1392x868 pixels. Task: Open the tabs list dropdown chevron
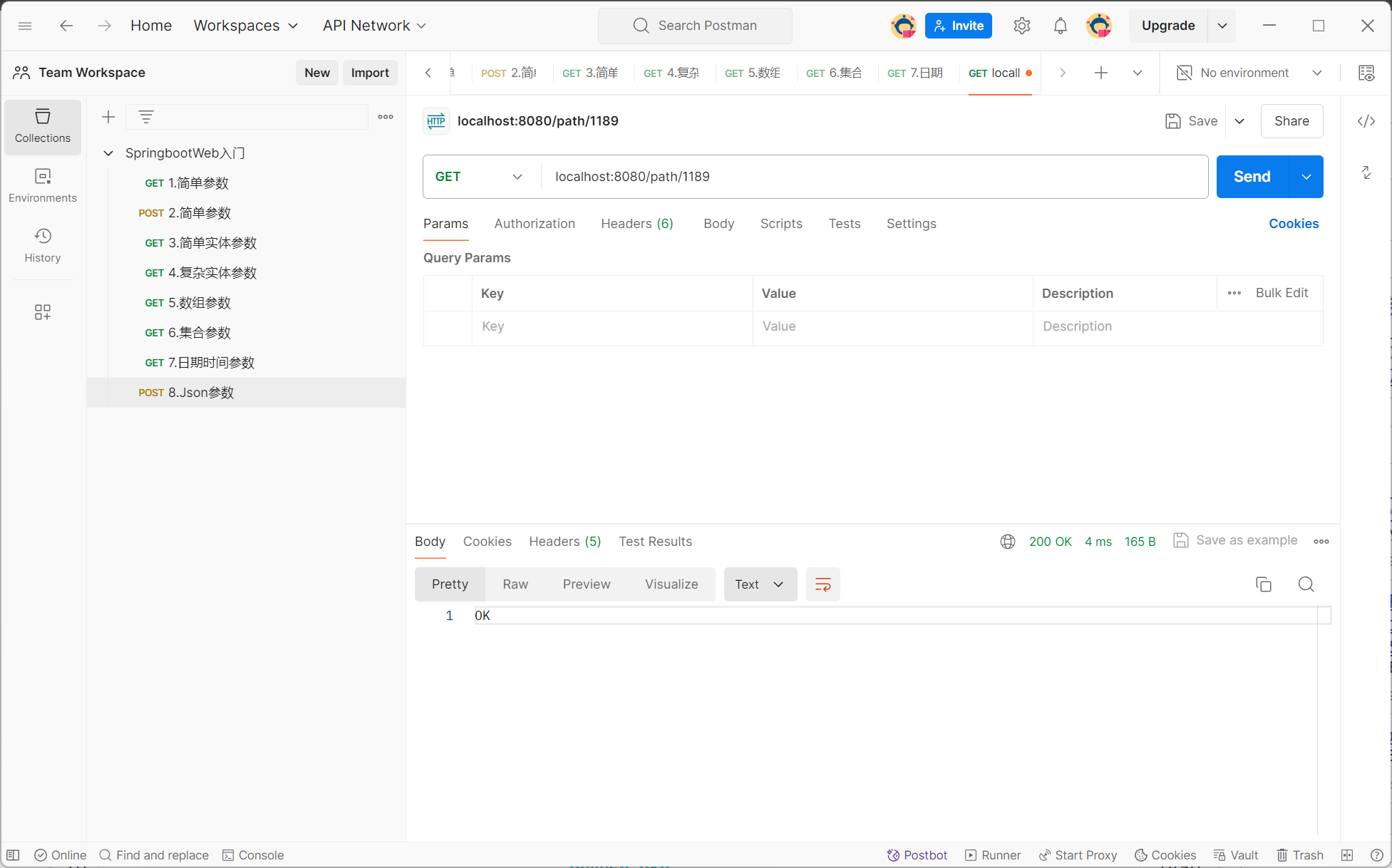1138,73
